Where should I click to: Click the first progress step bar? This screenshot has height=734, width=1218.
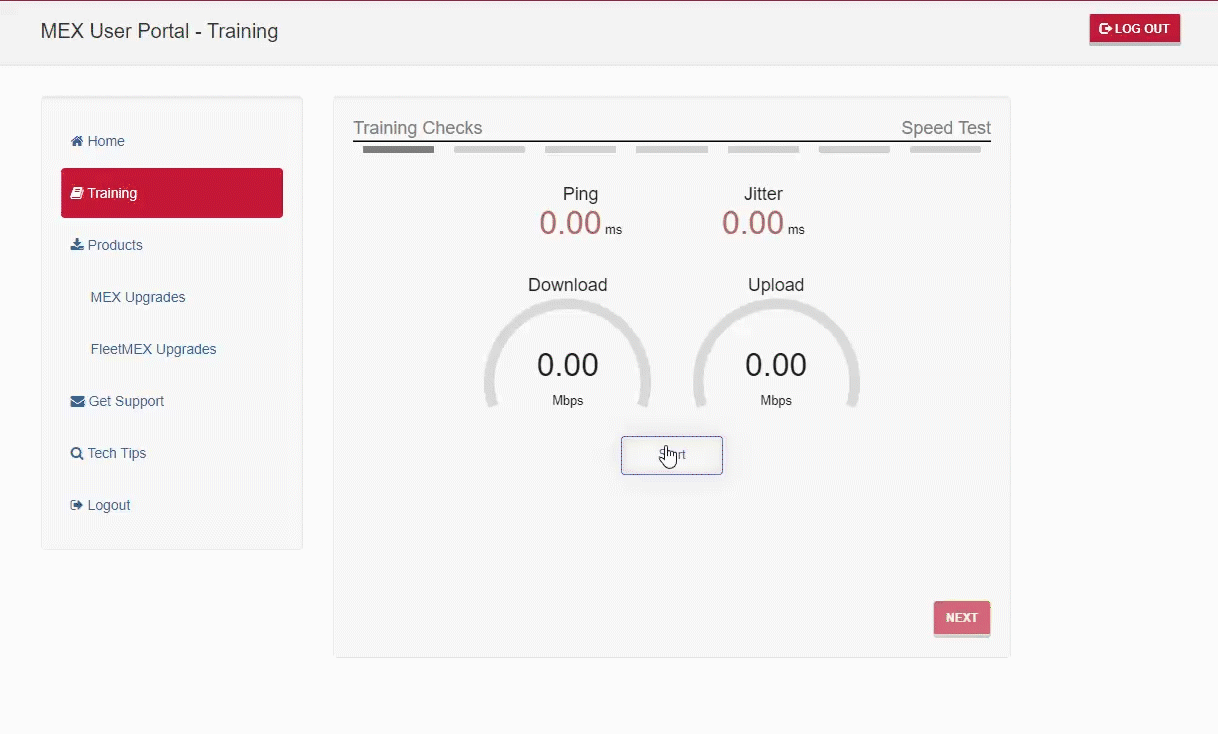pyautogui.click(x=398, y=150)
